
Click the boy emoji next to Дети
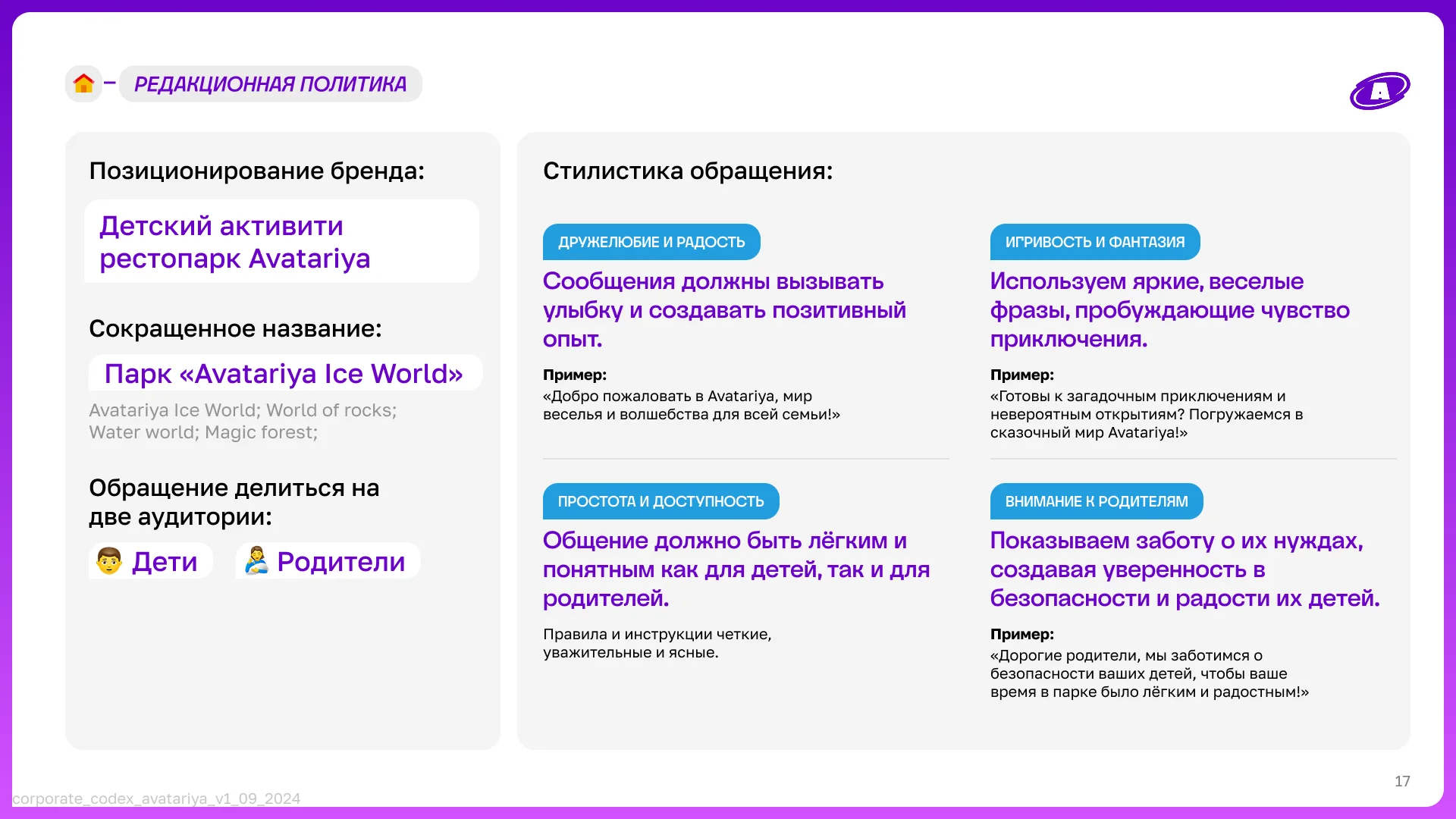[109, 561]
